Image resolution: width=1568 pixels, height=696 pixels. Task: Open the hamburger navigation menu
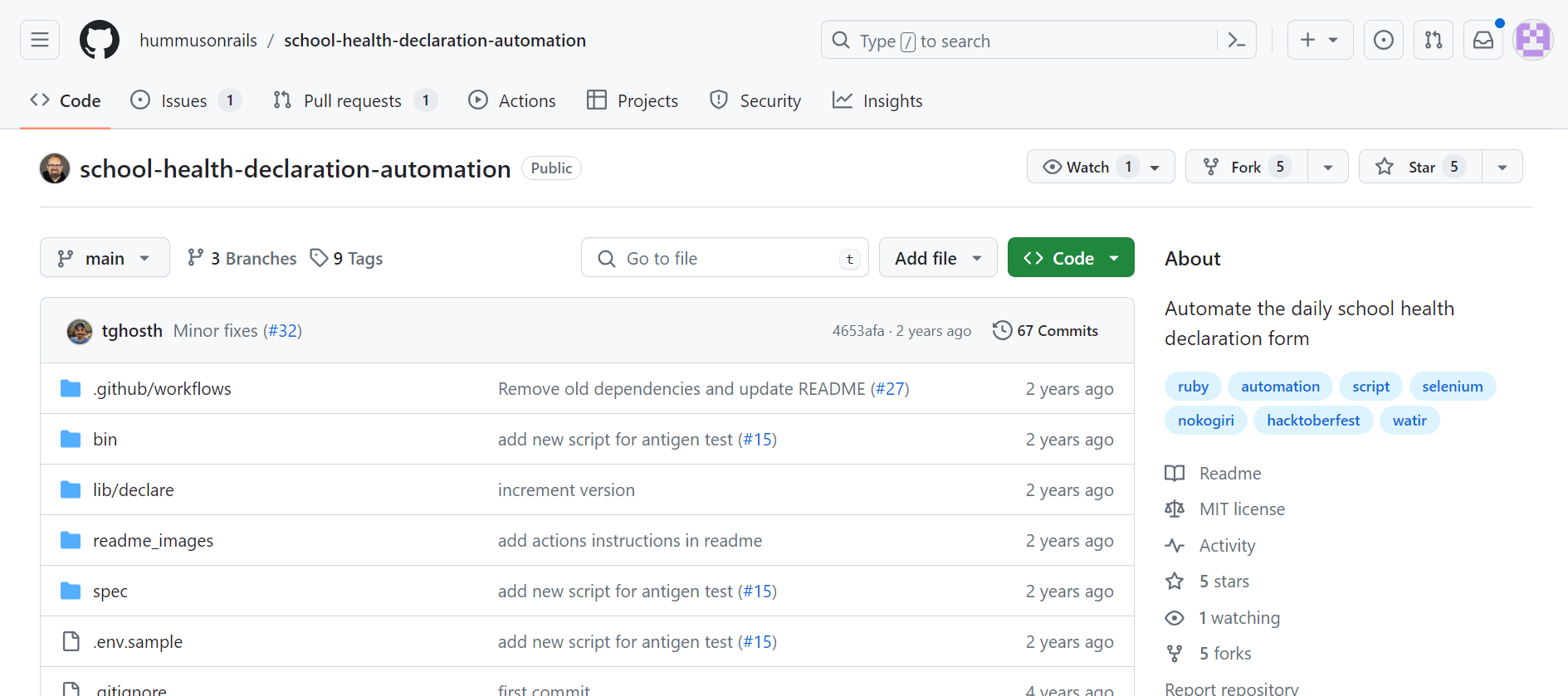40,40
